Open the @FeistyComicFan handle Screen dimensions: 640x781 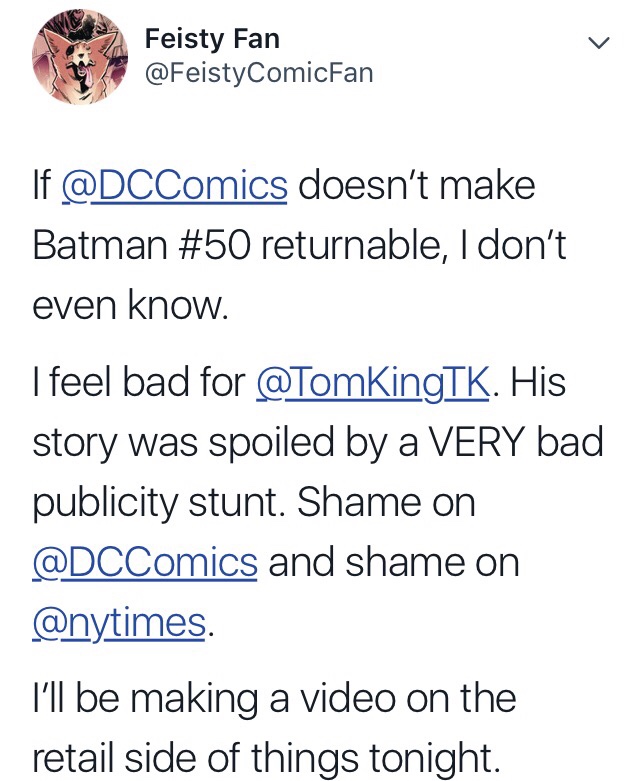coord(259,73)
